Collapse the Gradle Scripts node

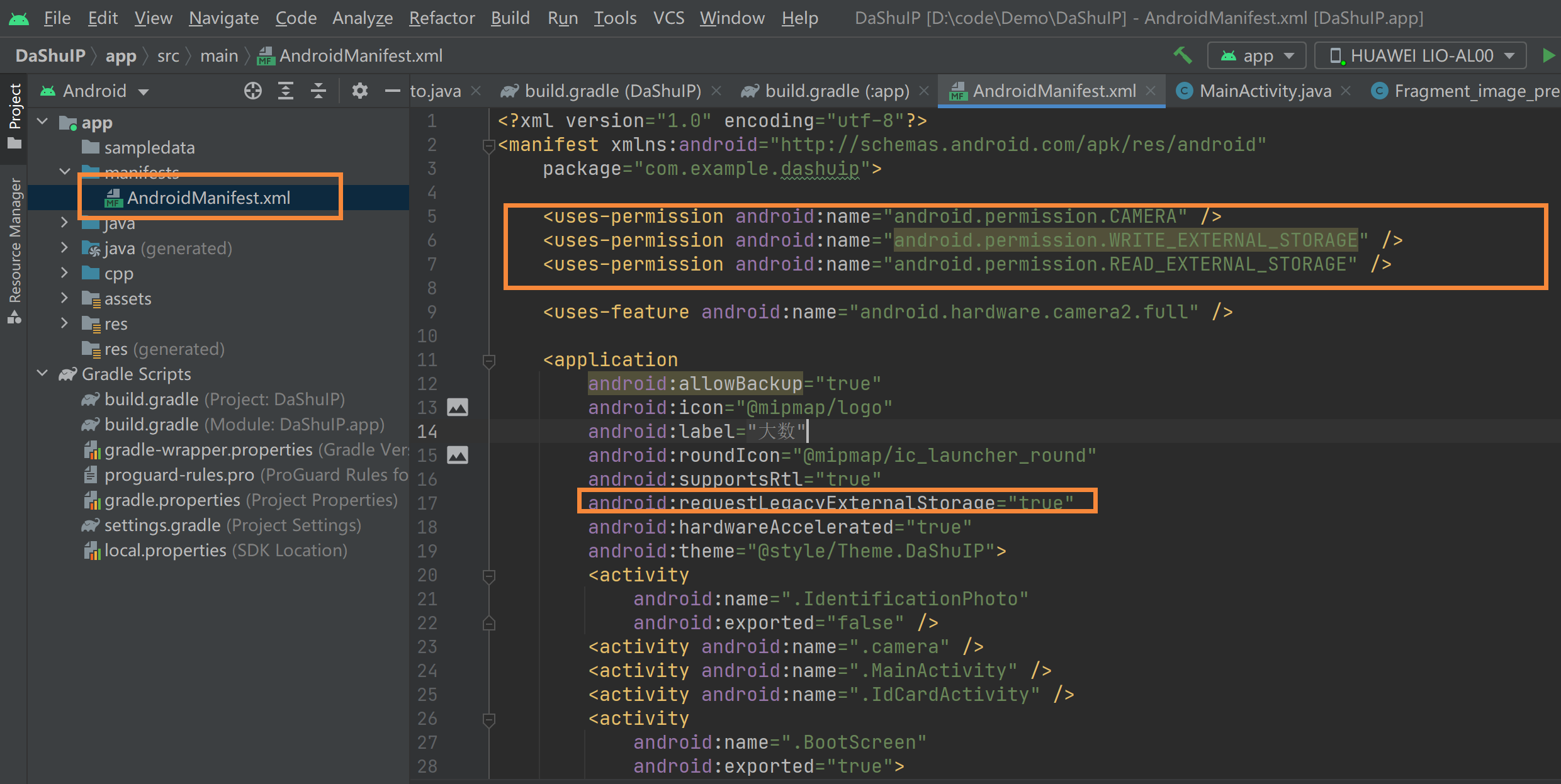[42, 374]
